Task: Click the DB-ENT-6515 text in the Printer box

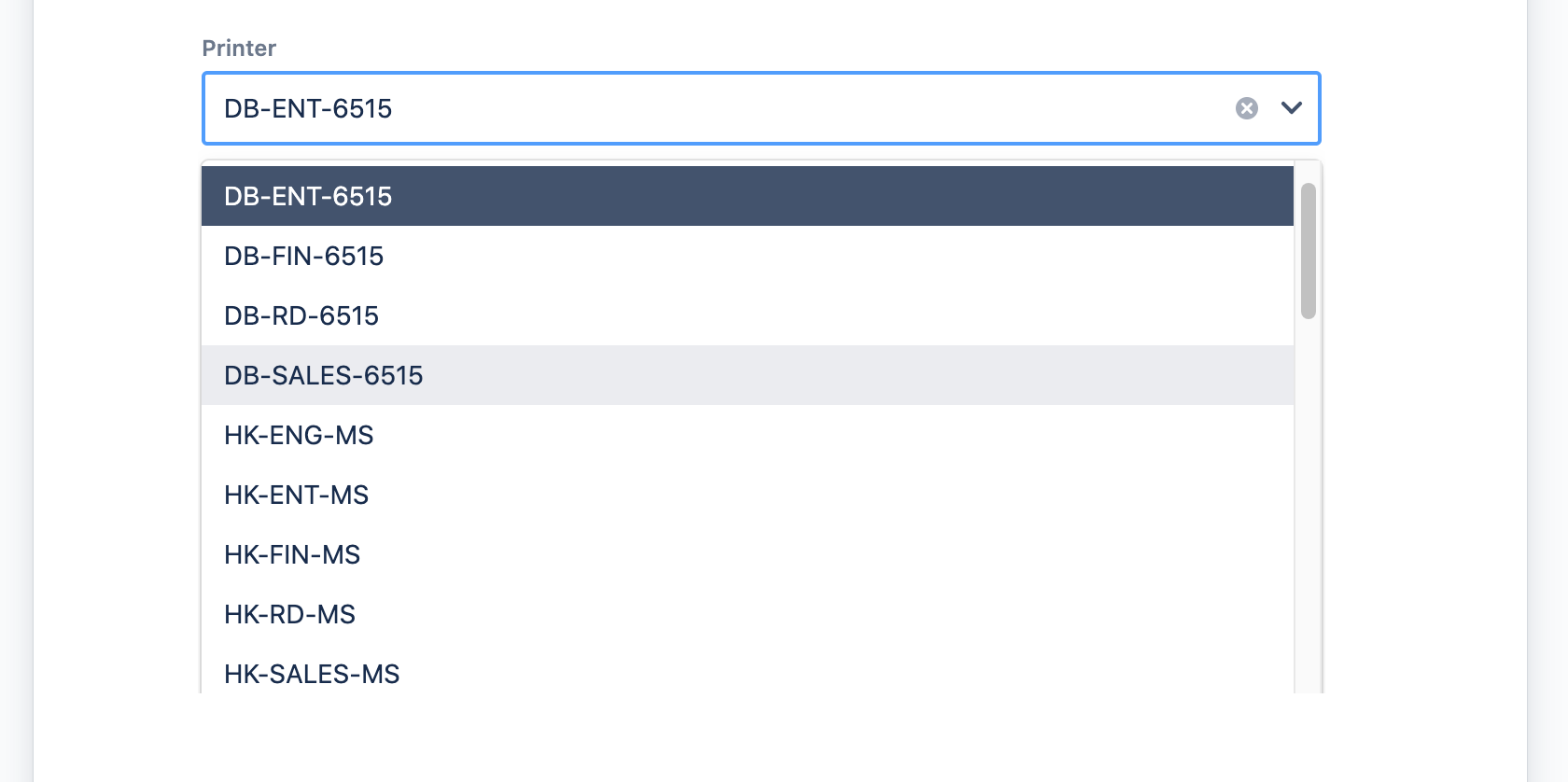Action: tap(308, 108)
